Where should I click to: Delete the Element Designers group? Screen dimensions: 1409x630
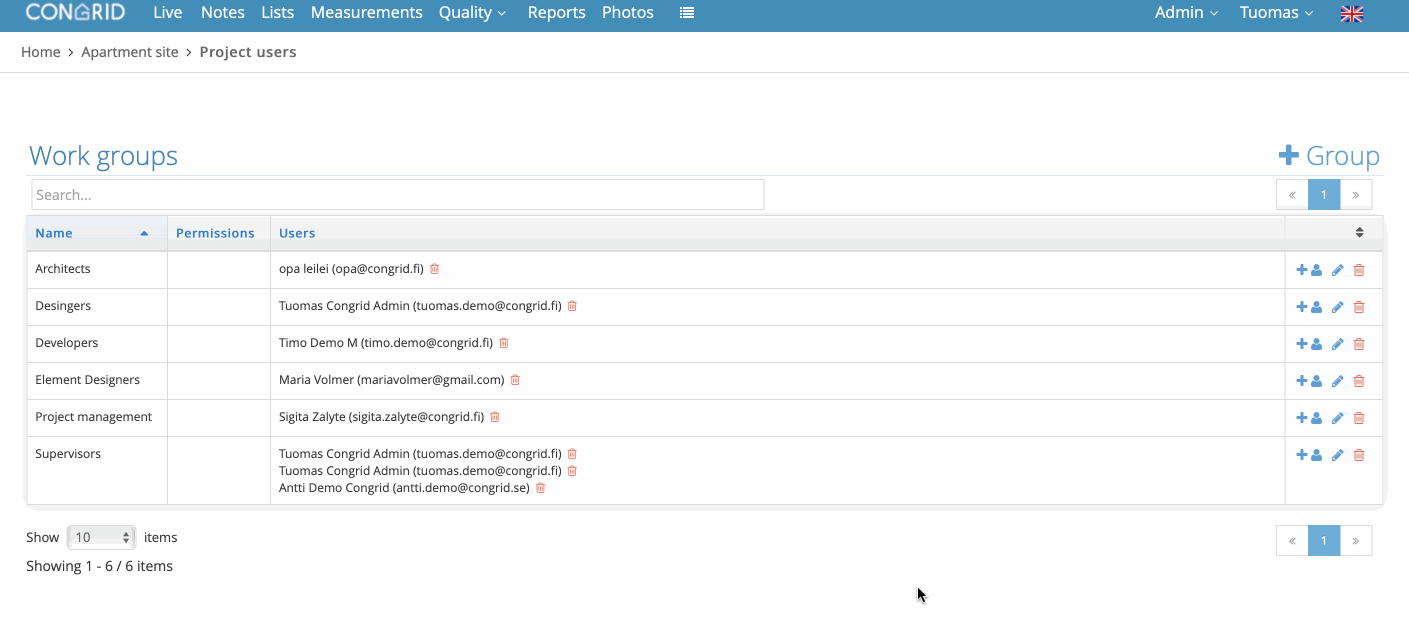pyautogui.click(x=1359, y=381)
